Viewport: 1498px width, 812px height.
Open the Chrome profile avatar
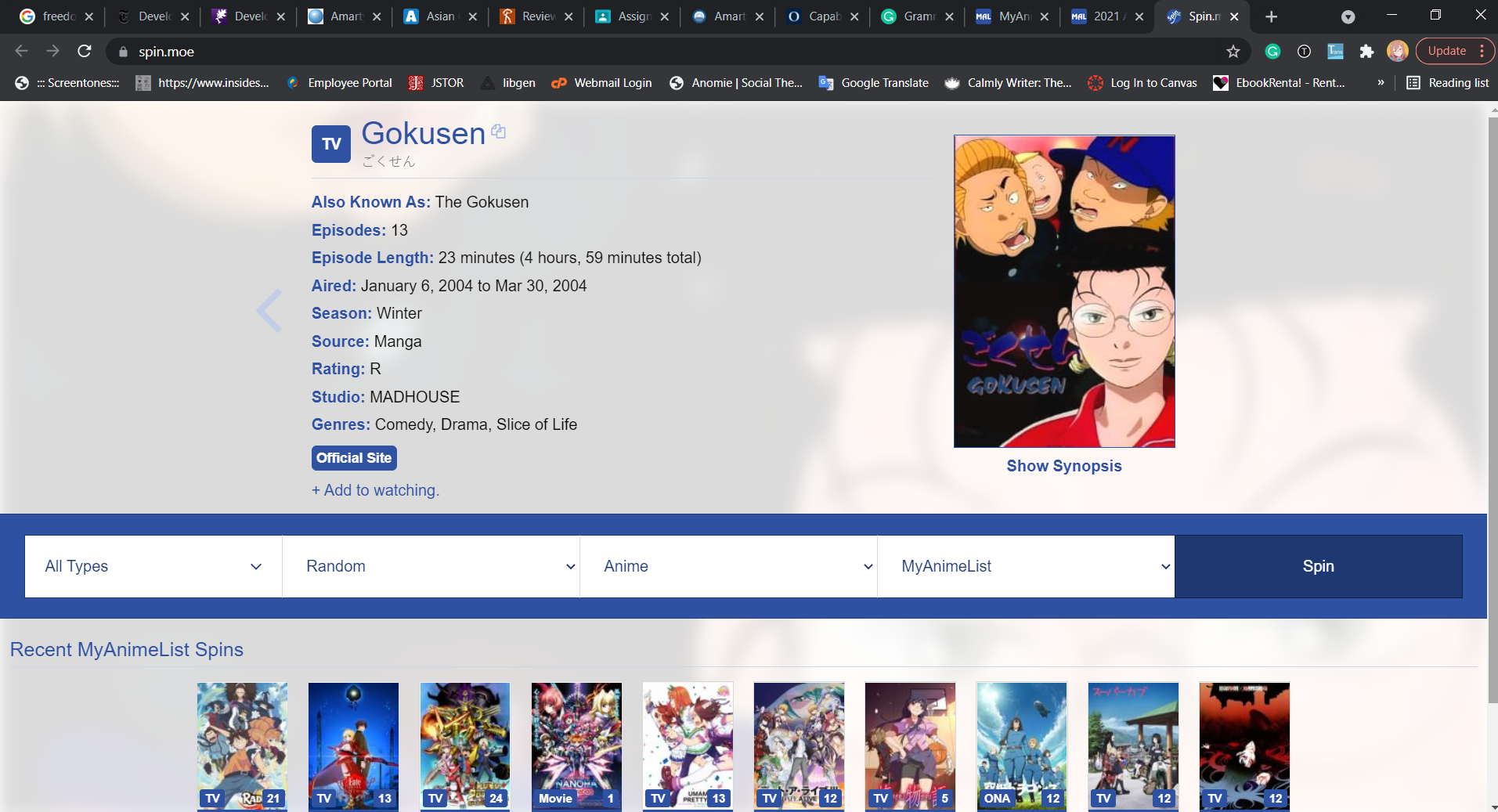tap(1397, 51)
